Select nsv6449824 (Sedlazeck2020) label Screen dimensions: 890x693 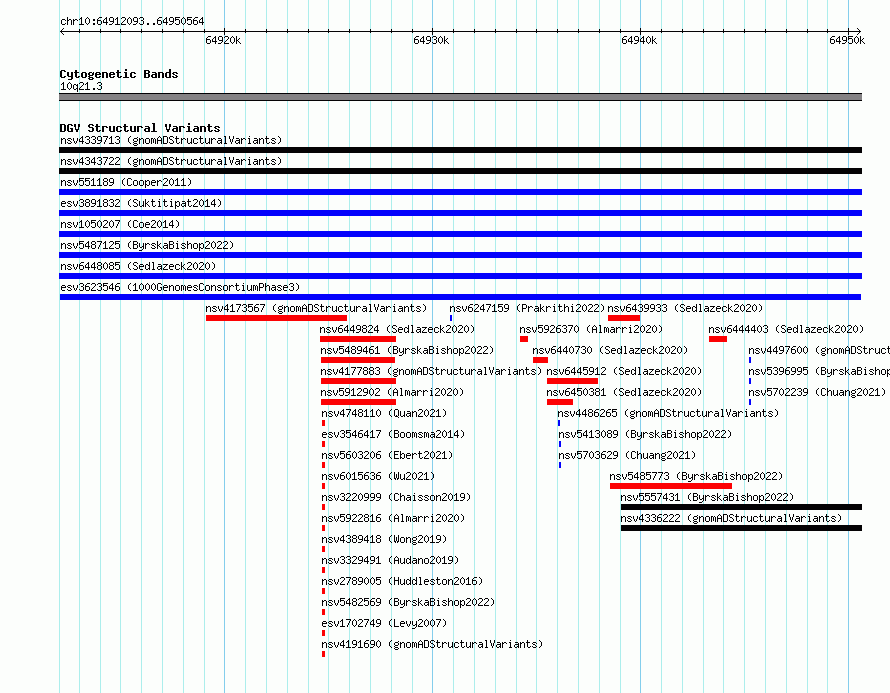click(397, 329)
